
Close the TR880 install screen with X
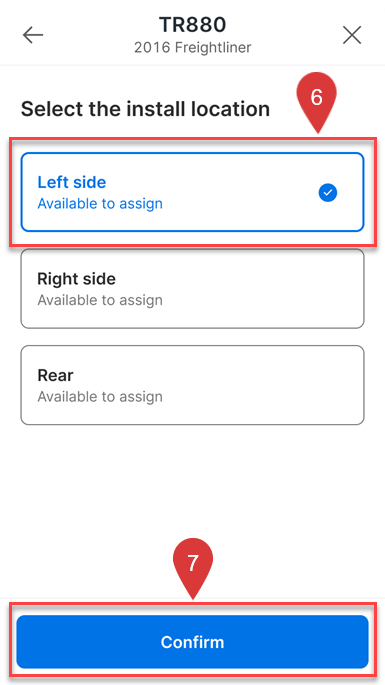point(352,35)
